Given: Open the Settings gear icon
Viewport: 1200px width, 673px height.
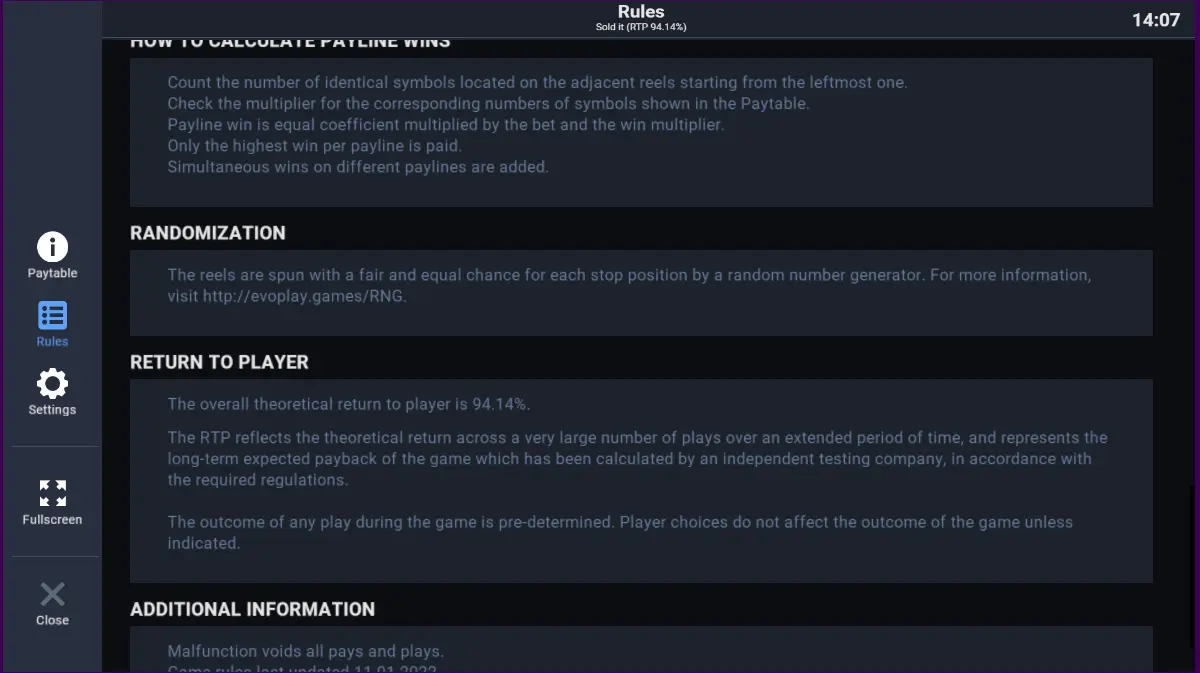Looking at the screenshot, I should pos(52,384).
